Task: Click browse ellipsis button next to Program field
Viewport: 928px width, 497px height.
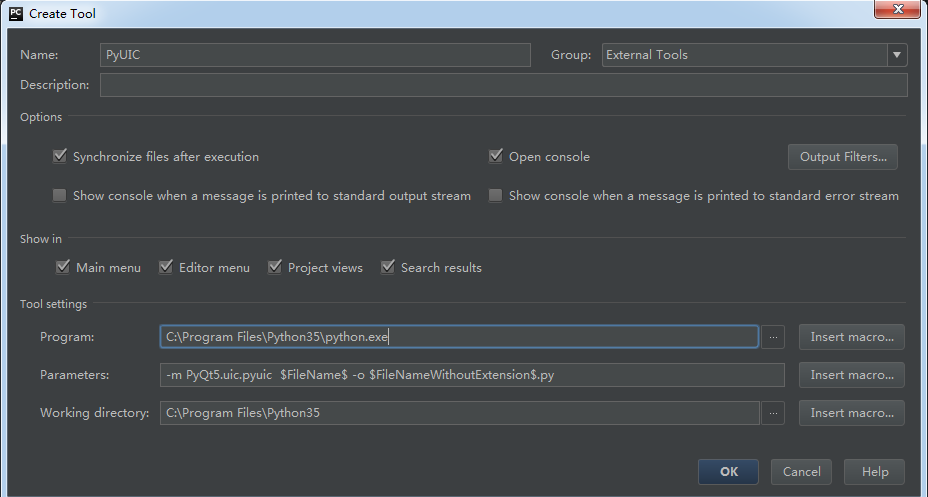Action: [x=773, y=337]
